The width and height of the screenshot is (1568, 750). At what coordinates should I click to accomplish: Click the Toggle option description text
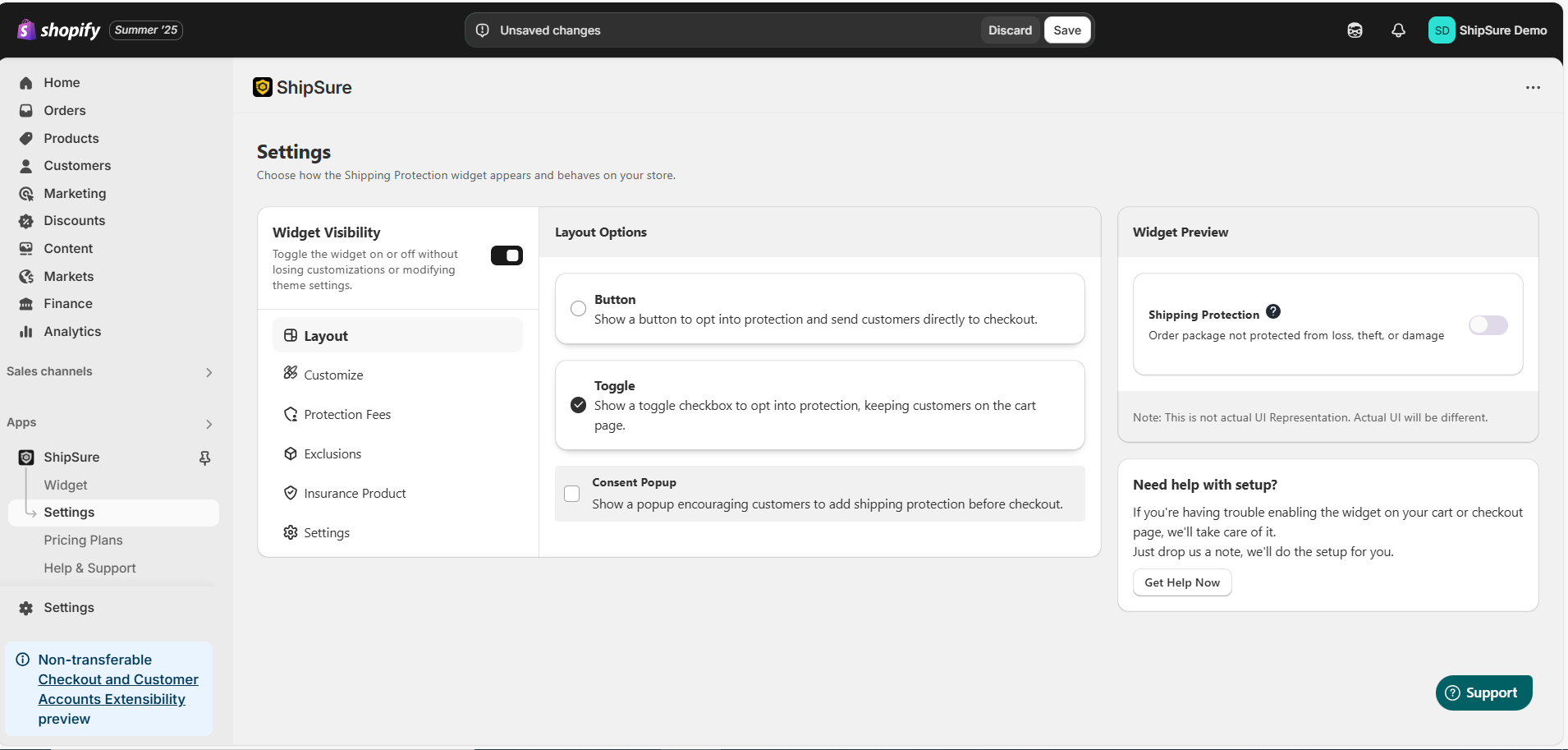click(815, 416)
